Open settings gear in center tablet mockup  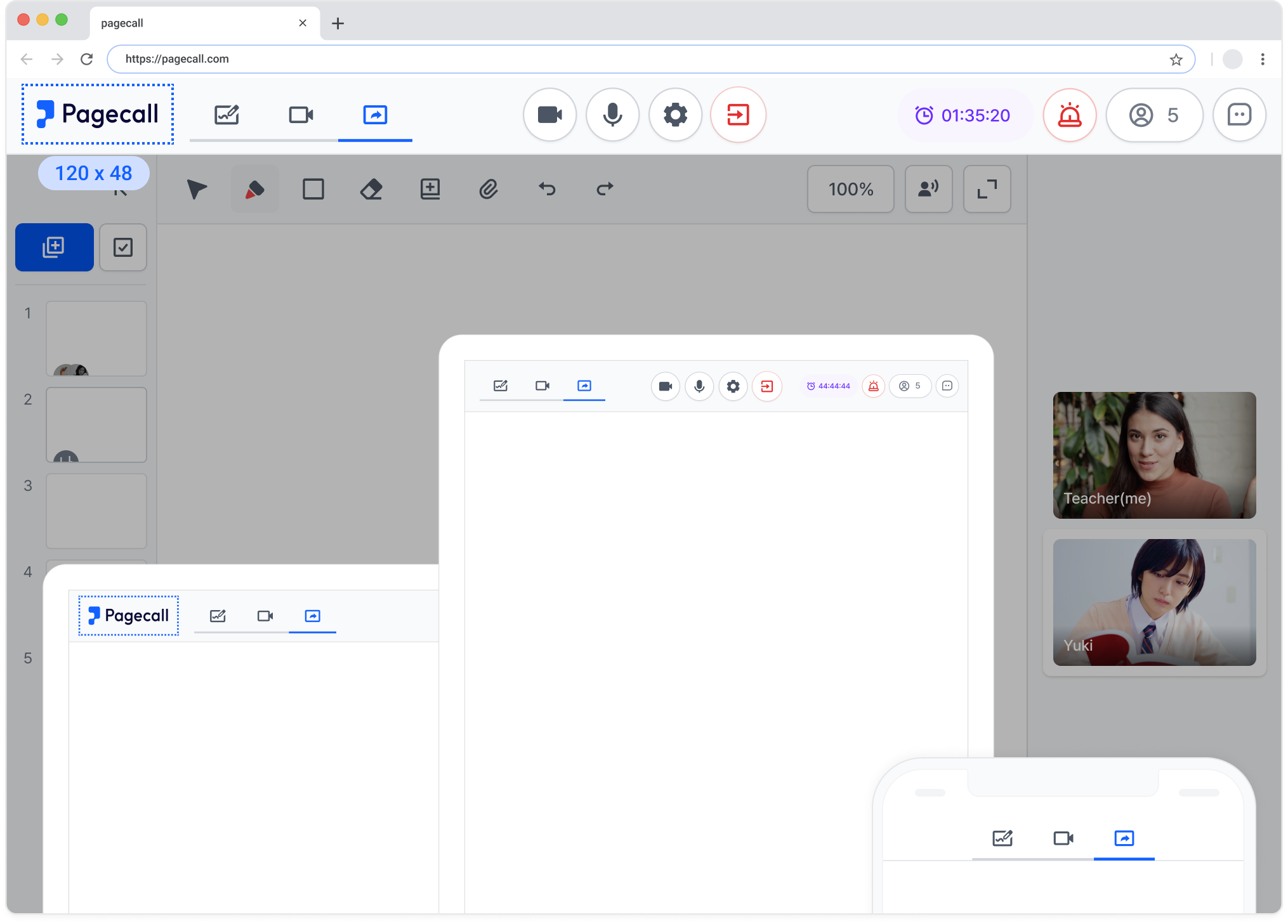pos(733,386)
